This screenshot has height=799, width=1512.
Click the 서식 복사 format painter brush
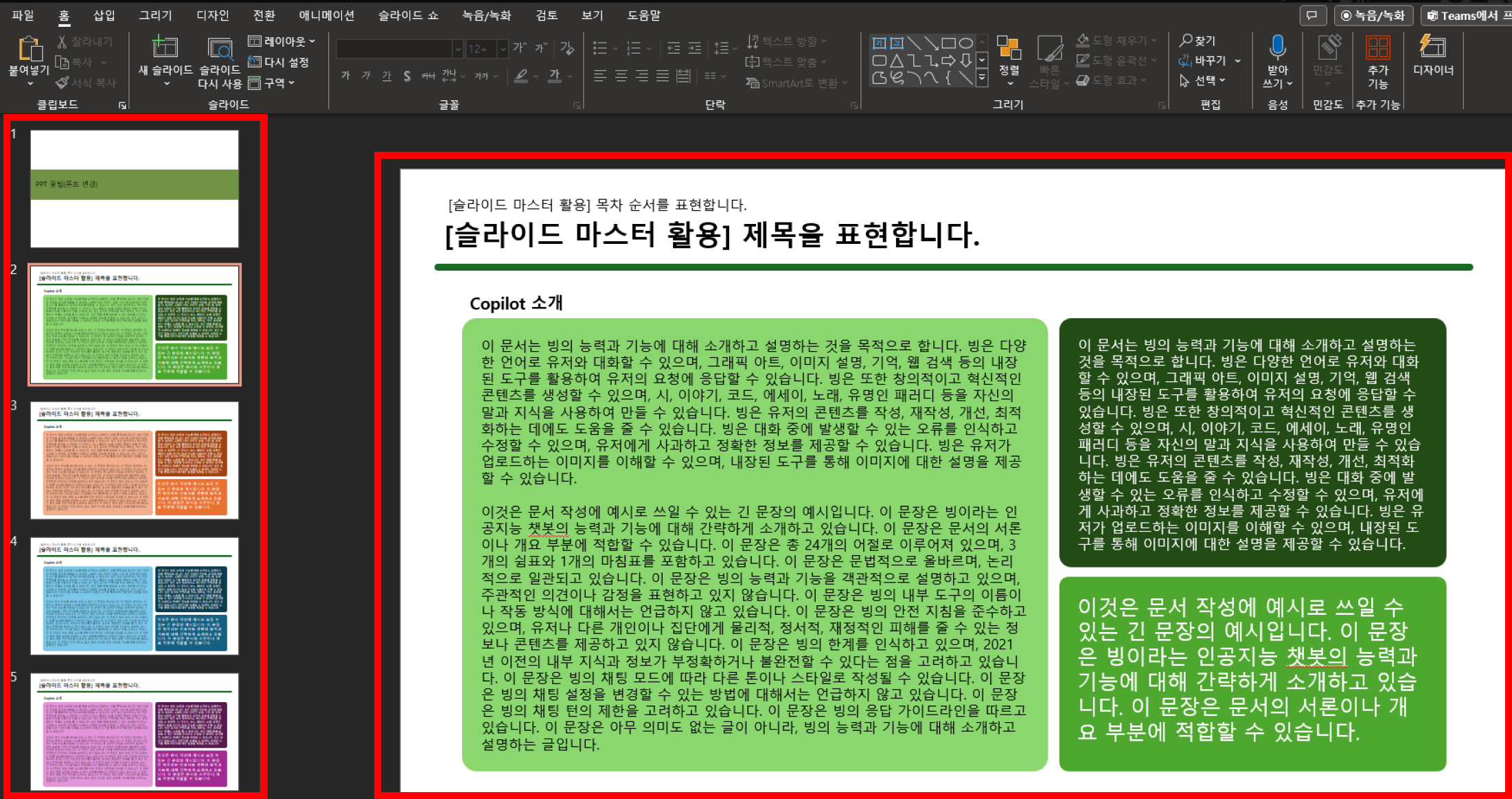point(62,82)
